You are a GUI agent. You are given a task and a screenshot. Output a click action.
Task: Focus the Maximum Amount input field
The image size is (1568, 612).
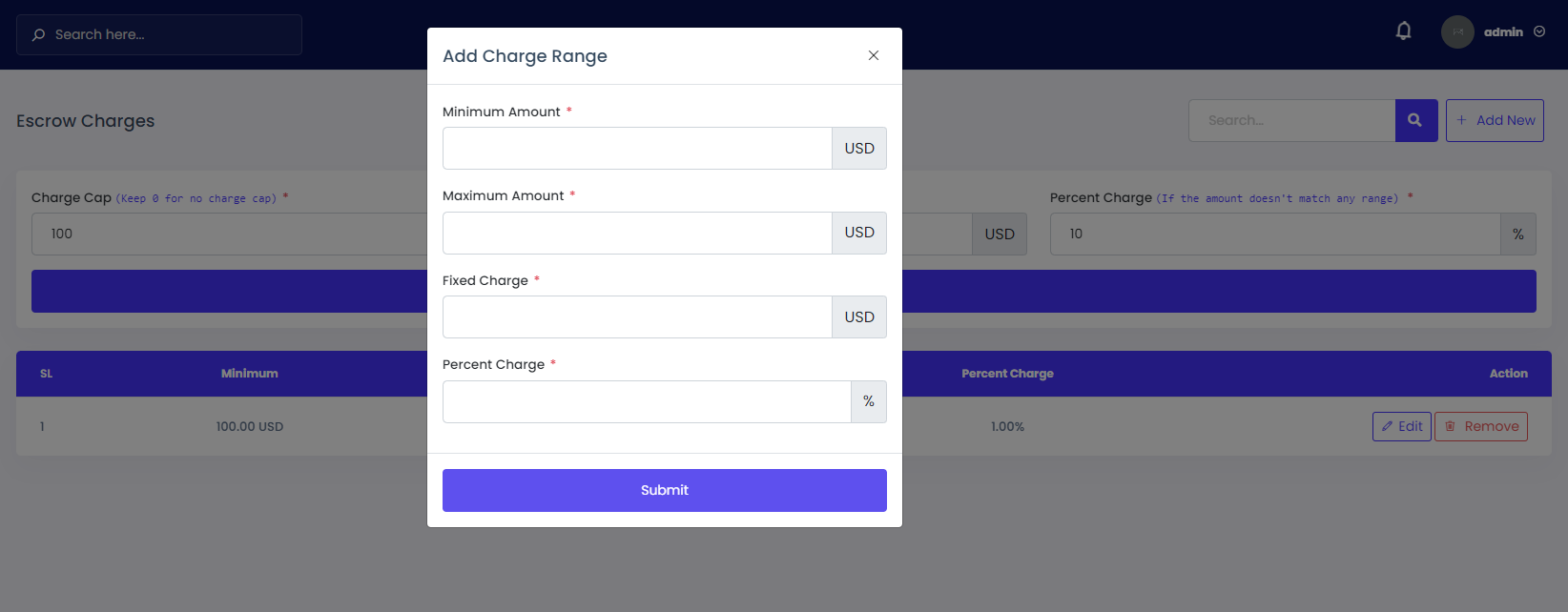click(637, 233)
